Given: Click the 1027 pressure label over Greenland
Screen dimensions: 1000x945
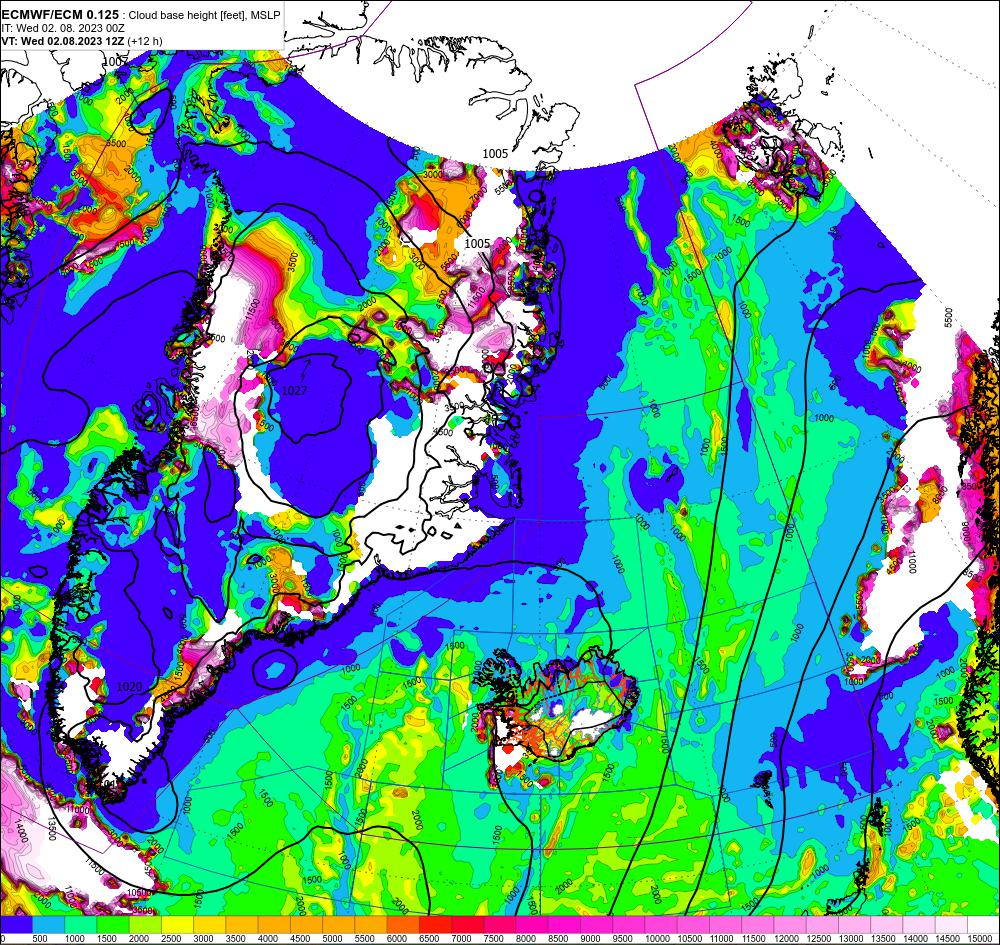Looking at the screenshot, I should tap(294, 390).
